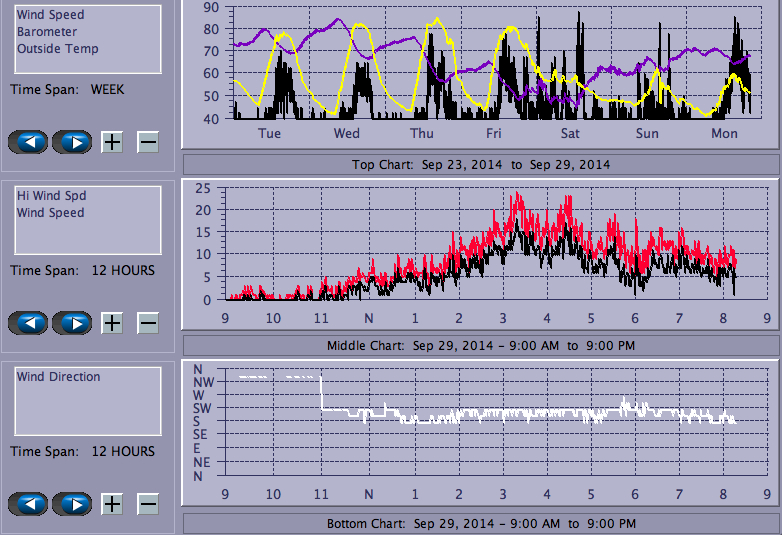Select Outside Temp in the top chart list
The height and width of the screenshot is (535, 782).
point(57,49)
